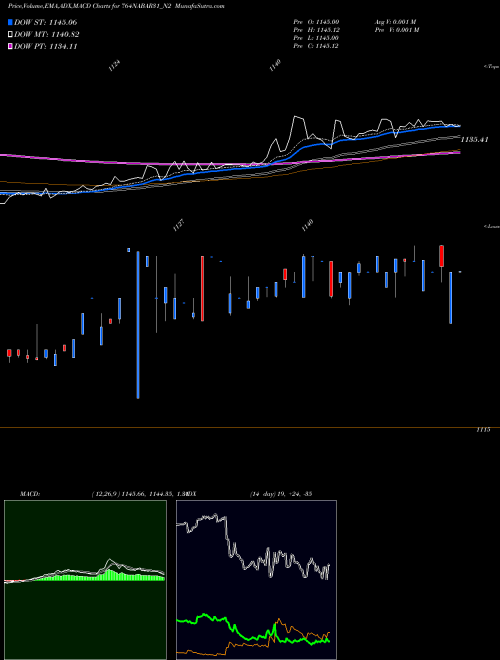Click the 1115 level label beside orange line
500x660 pixels.
click(483, 430)
